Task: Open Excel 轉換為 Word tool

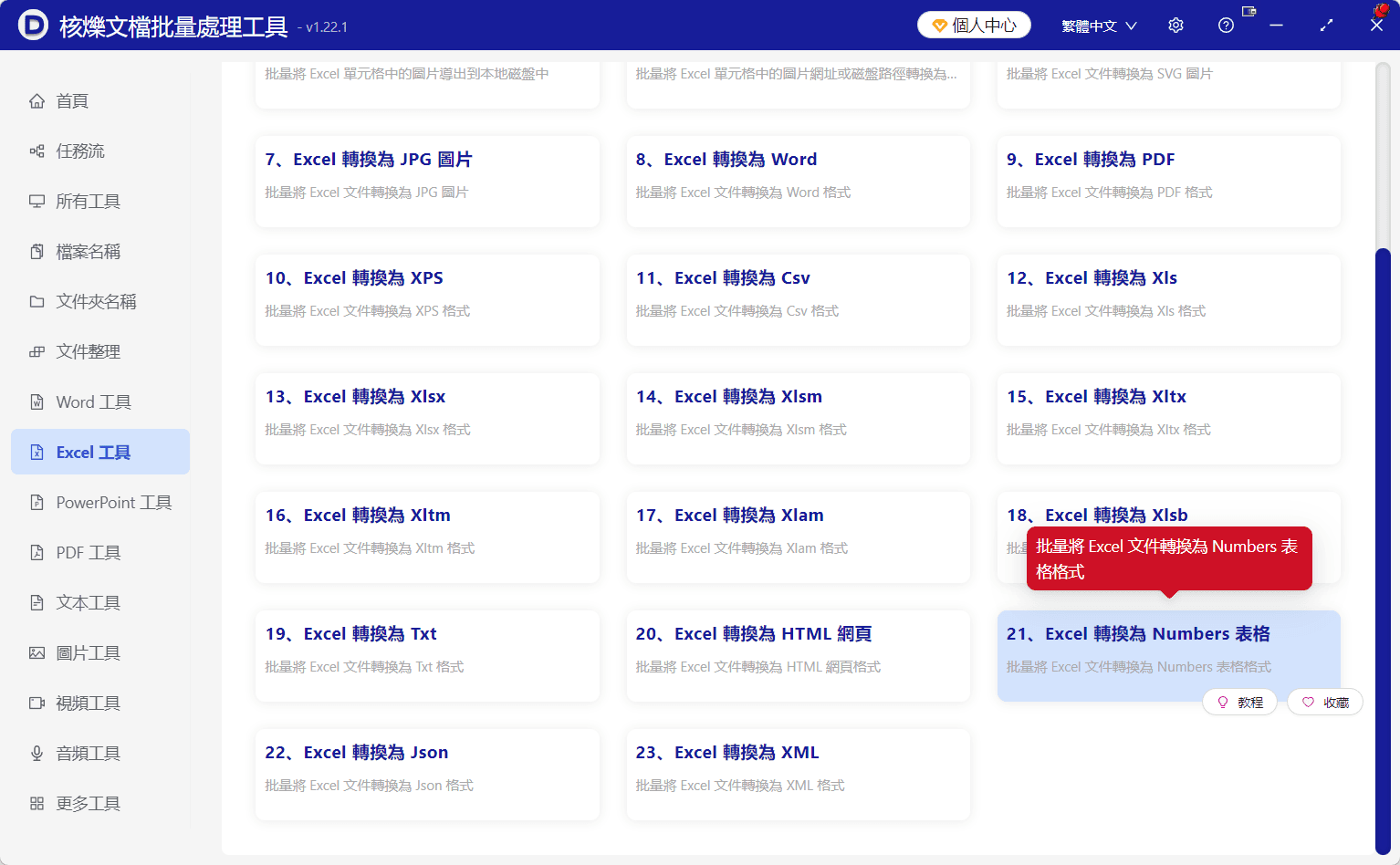Action: pos(798,182)
